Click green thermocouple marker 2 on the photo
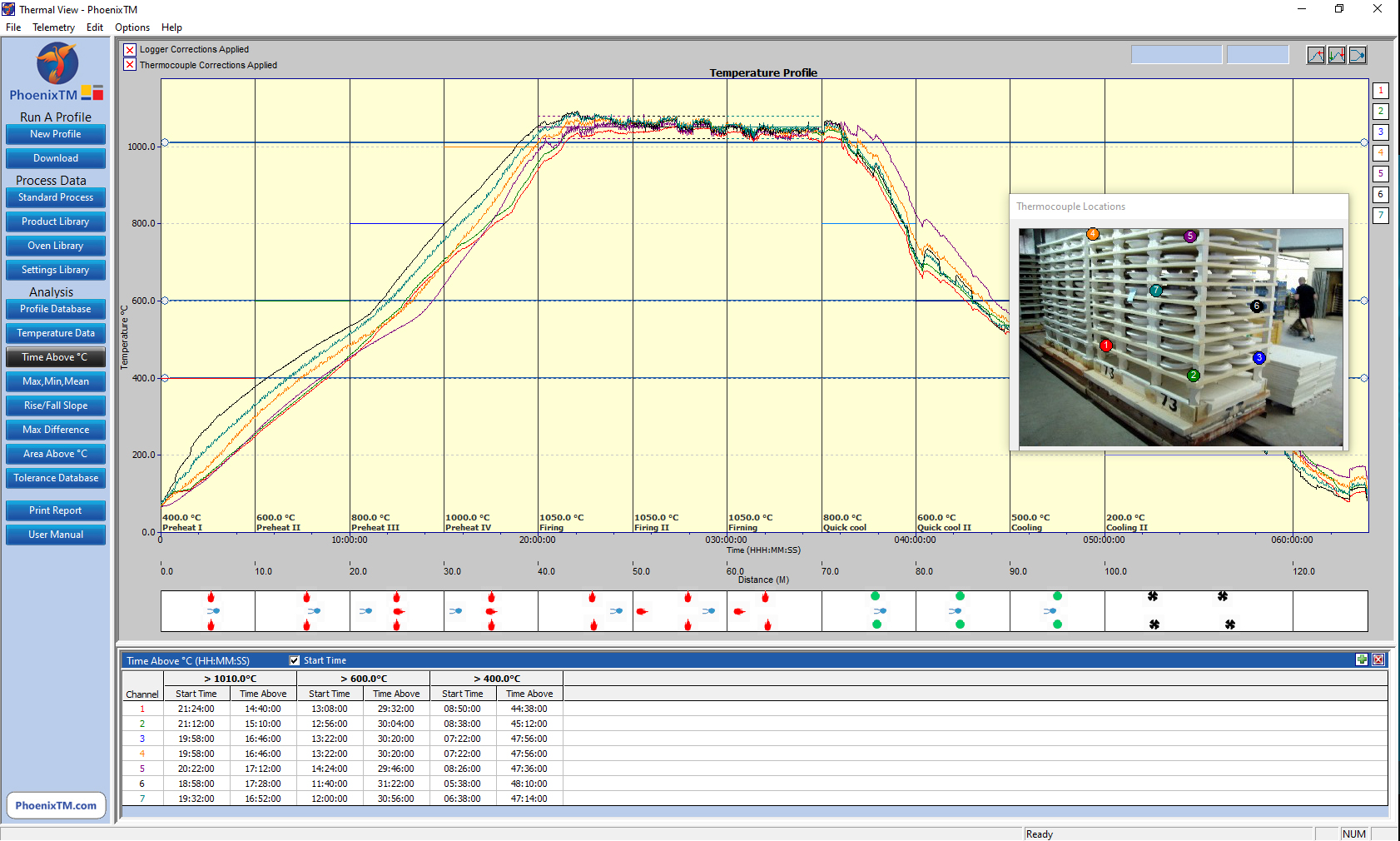The height and width of the screenshot is (841, 1400). pyautogui.click(x=1193, y=376)
